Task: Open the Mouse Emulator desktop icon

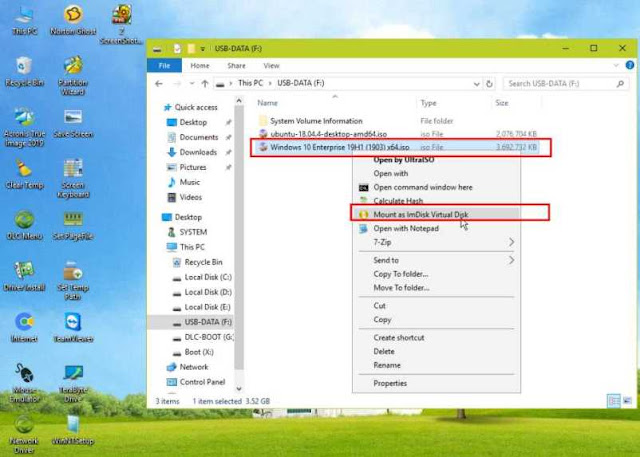Action: (24, 383)
